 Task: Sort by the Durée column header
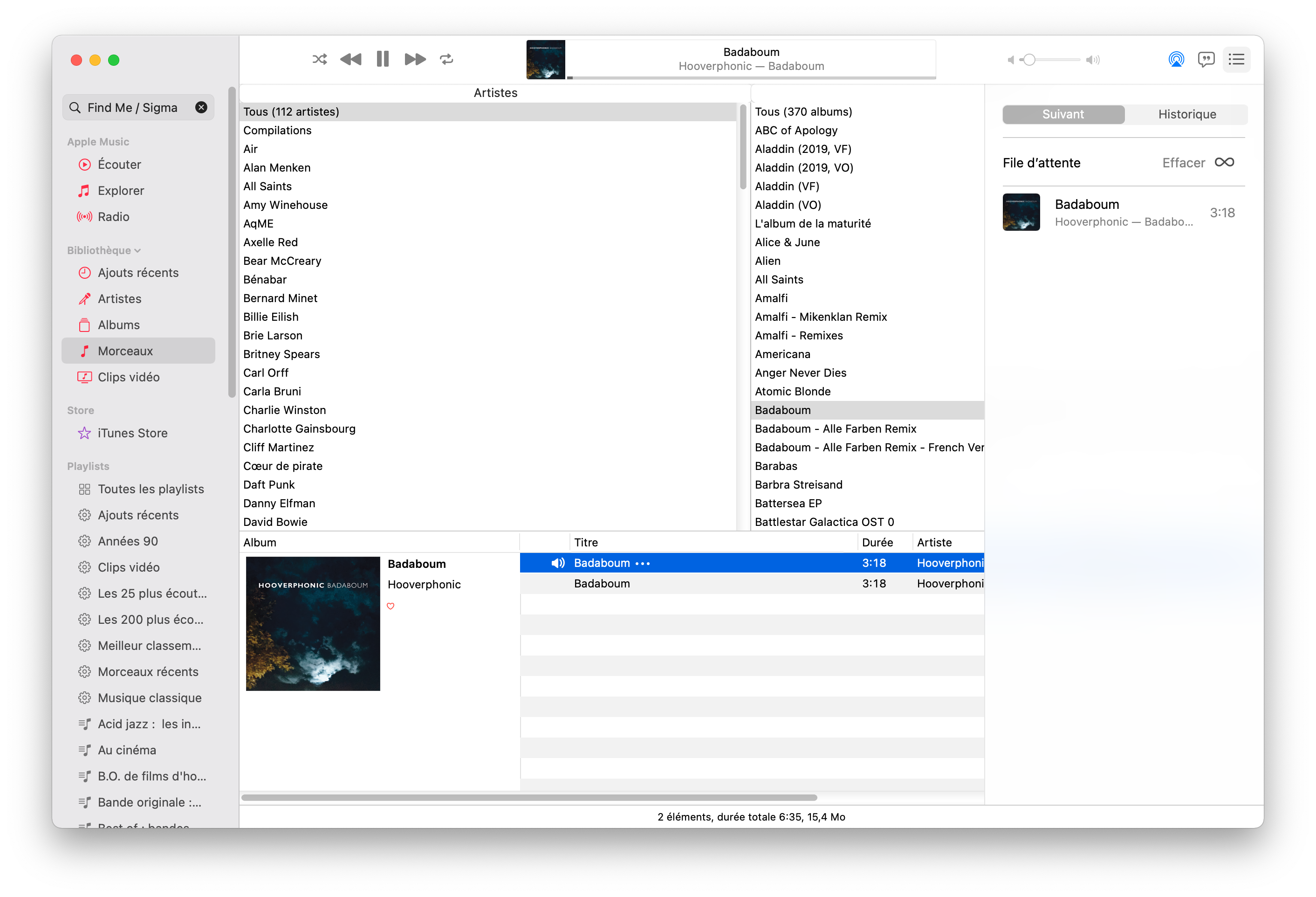point(884,542)
